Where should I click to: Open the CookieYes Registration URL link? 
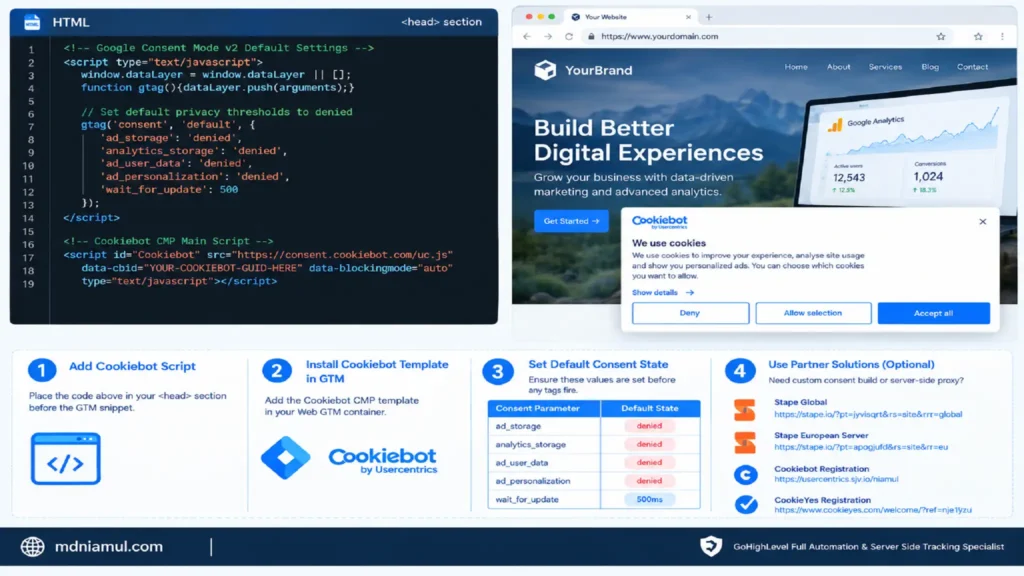[872, 510]
